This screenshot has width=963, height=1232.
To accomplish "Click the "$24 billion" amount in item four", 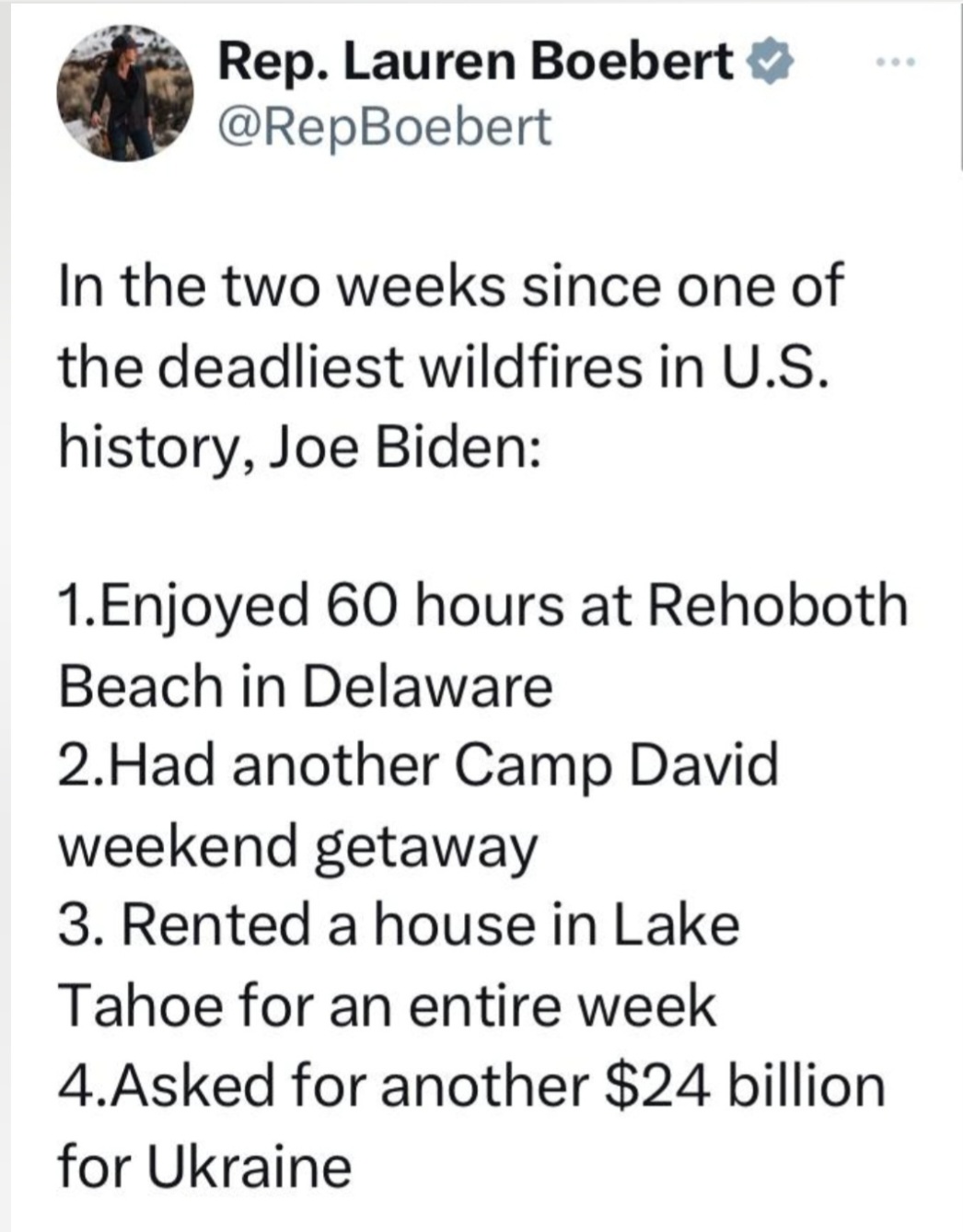I will [x=743, y=1086].
